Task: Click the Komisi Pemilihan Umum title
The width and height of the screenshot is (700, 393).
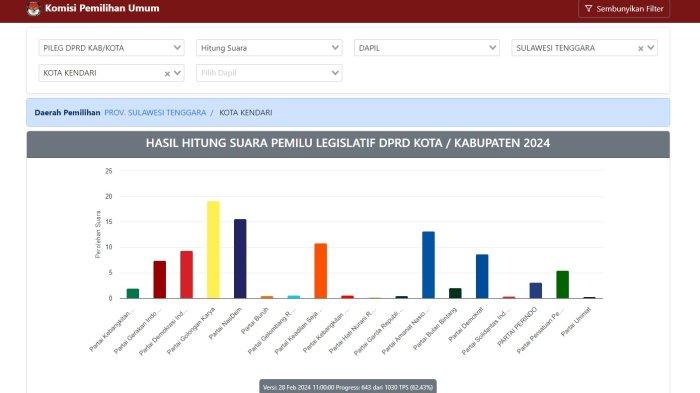Action: pos(102,8)
